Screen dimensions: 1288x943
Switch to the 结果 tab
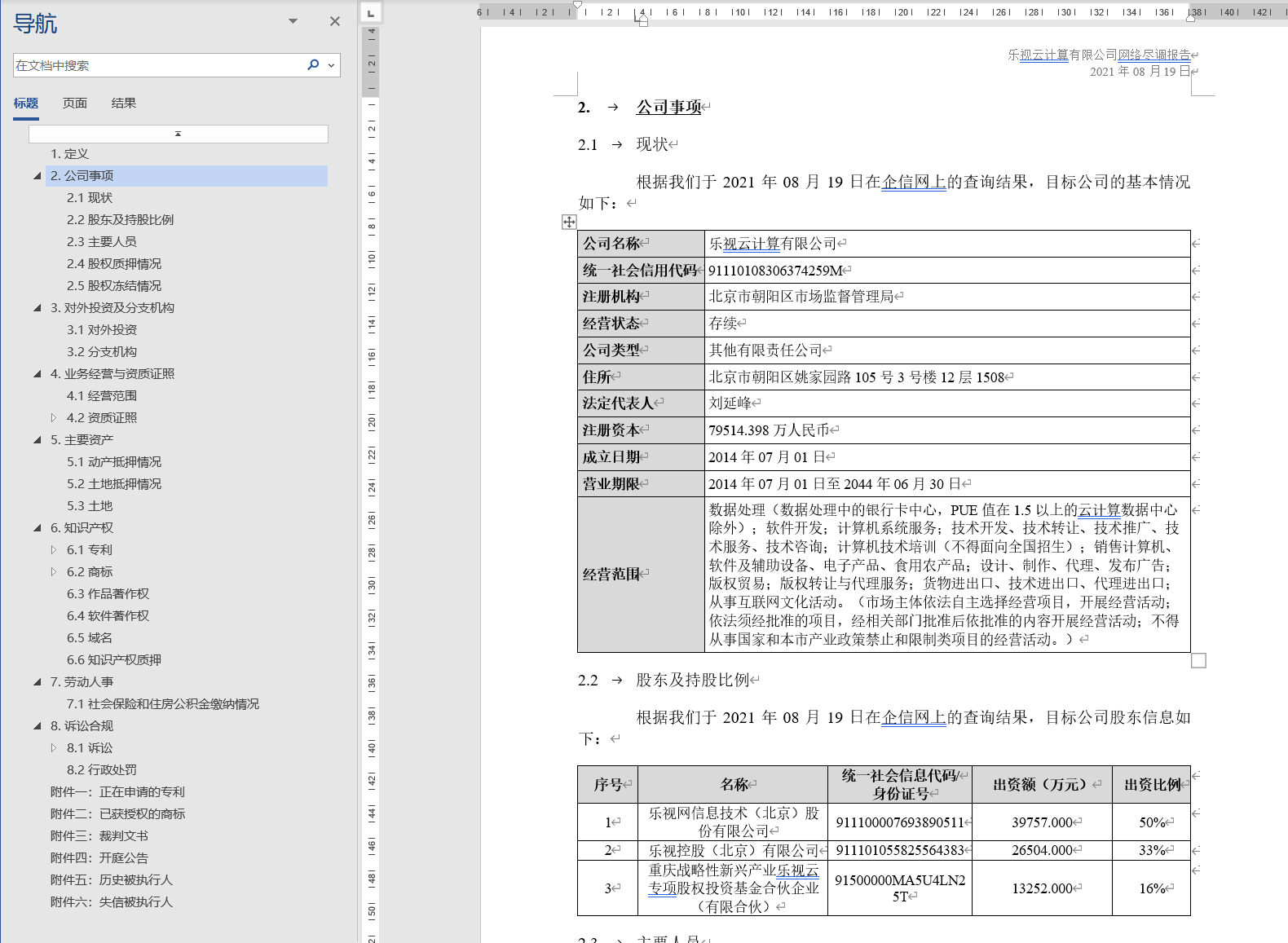[x=124, y=104]
